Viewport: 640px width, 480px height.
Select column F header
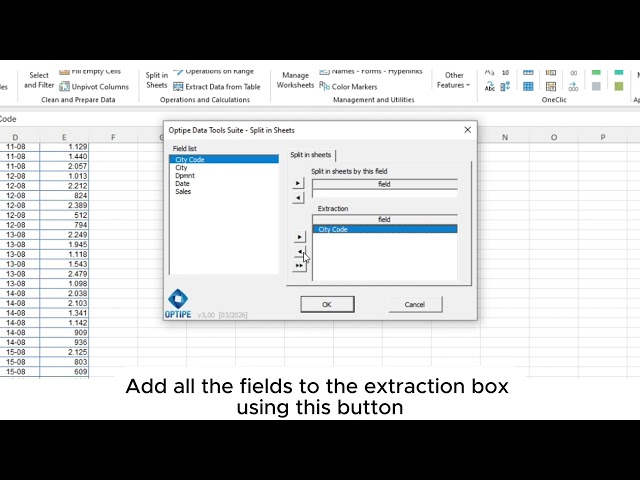(113, 138)
